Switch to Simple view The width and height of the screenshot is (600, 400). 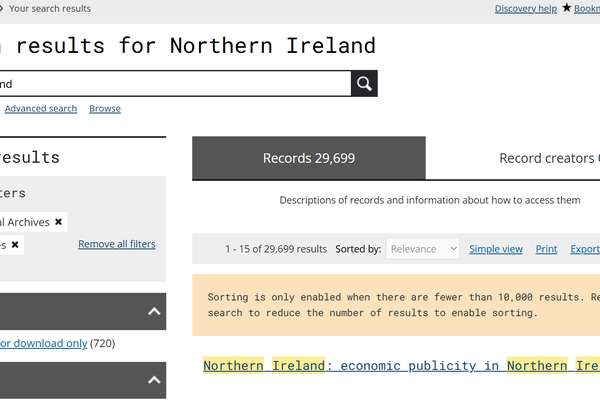point(496,249)
